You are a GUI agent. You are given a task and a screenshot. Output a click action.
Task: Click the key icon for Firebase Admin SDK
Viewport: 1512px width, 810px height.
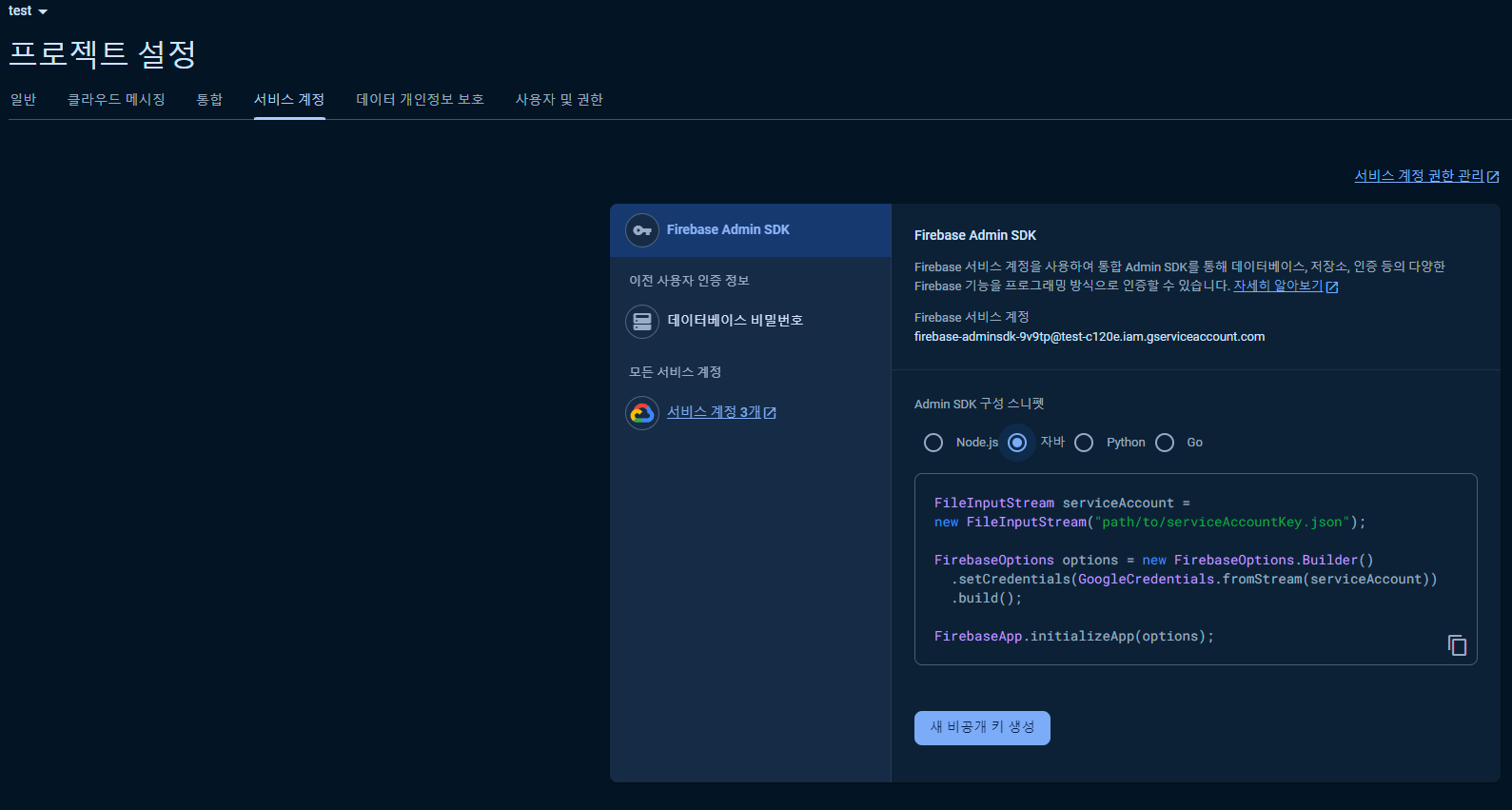coord(642,230)
